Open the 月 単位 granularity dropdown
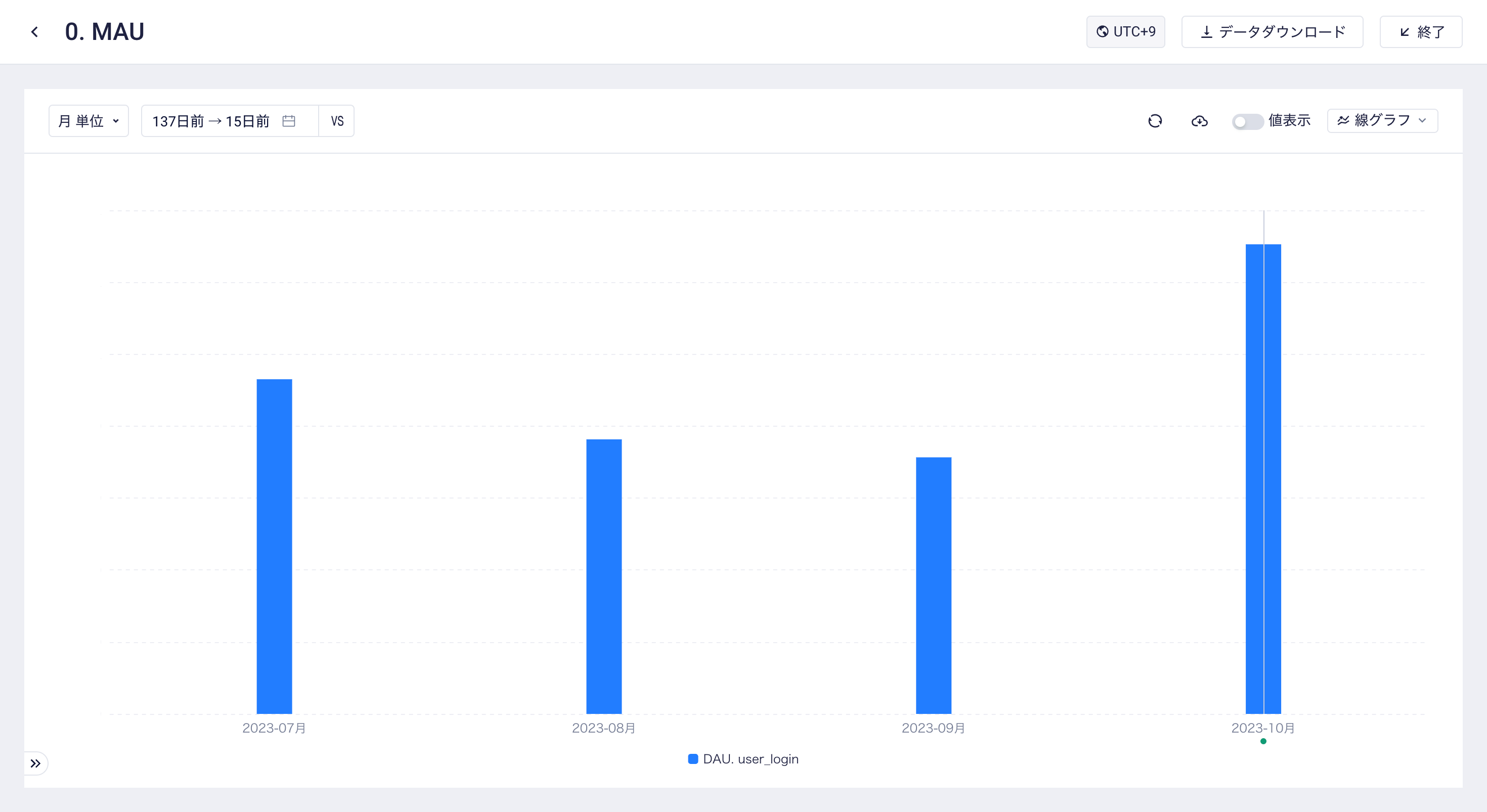 [x=89, y=121]
